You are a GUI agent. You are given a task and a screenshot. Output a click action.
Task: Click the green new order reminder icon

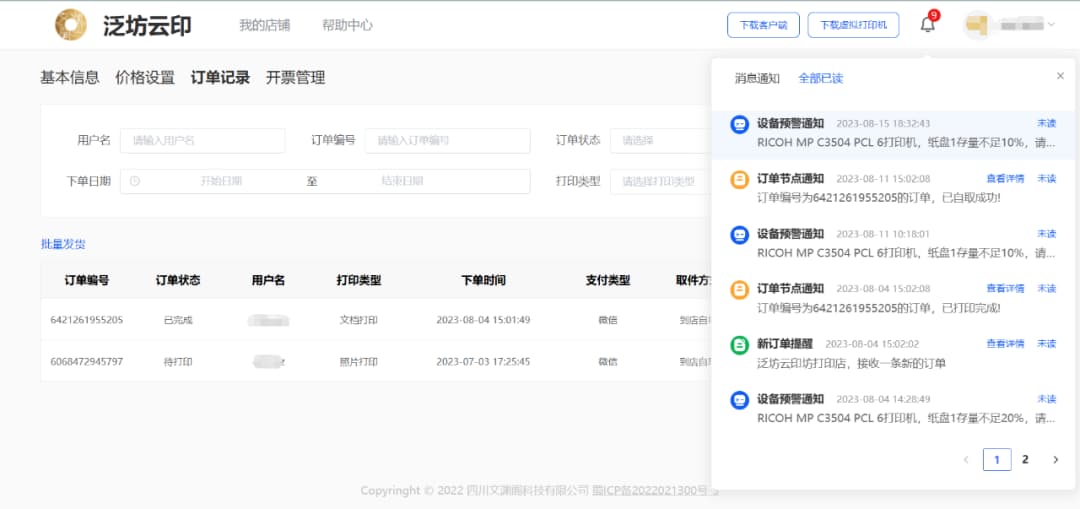click(739, 346)
